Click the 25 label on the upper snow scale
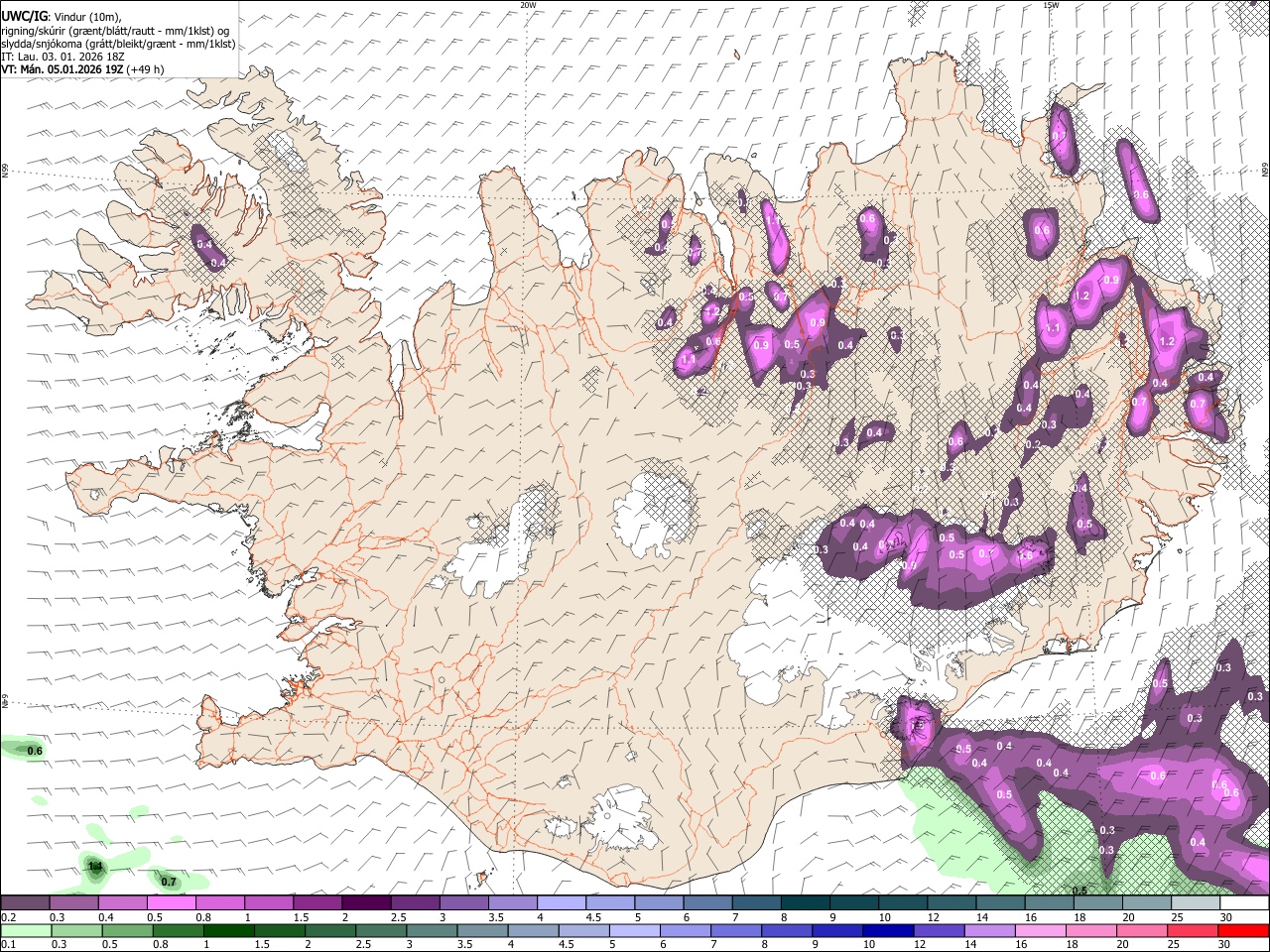The width and height of the screenshot is (1270, 952). point(1178,917)
